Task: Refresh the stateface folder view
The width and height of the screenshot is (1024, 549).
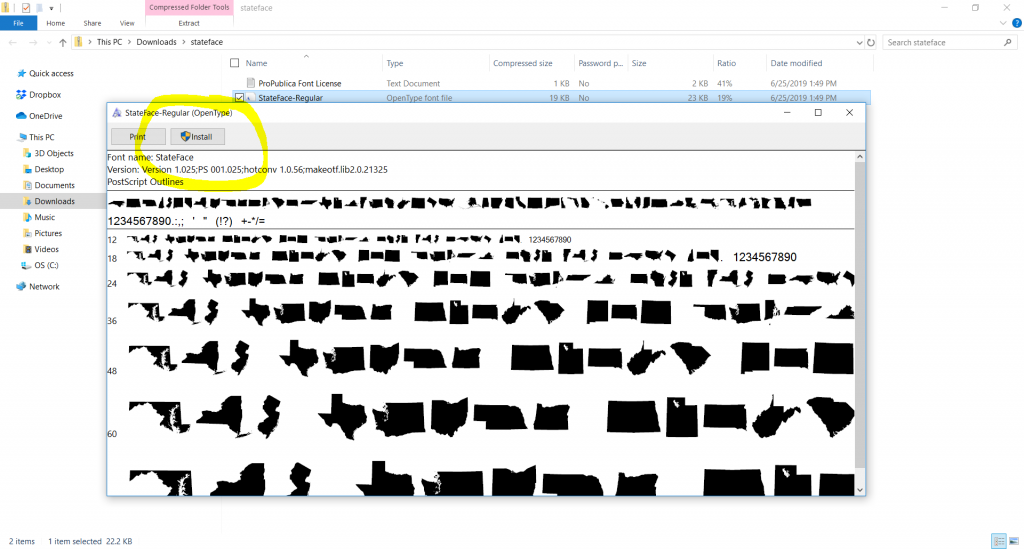Action: pyautogui.click(x=871, y=42)
